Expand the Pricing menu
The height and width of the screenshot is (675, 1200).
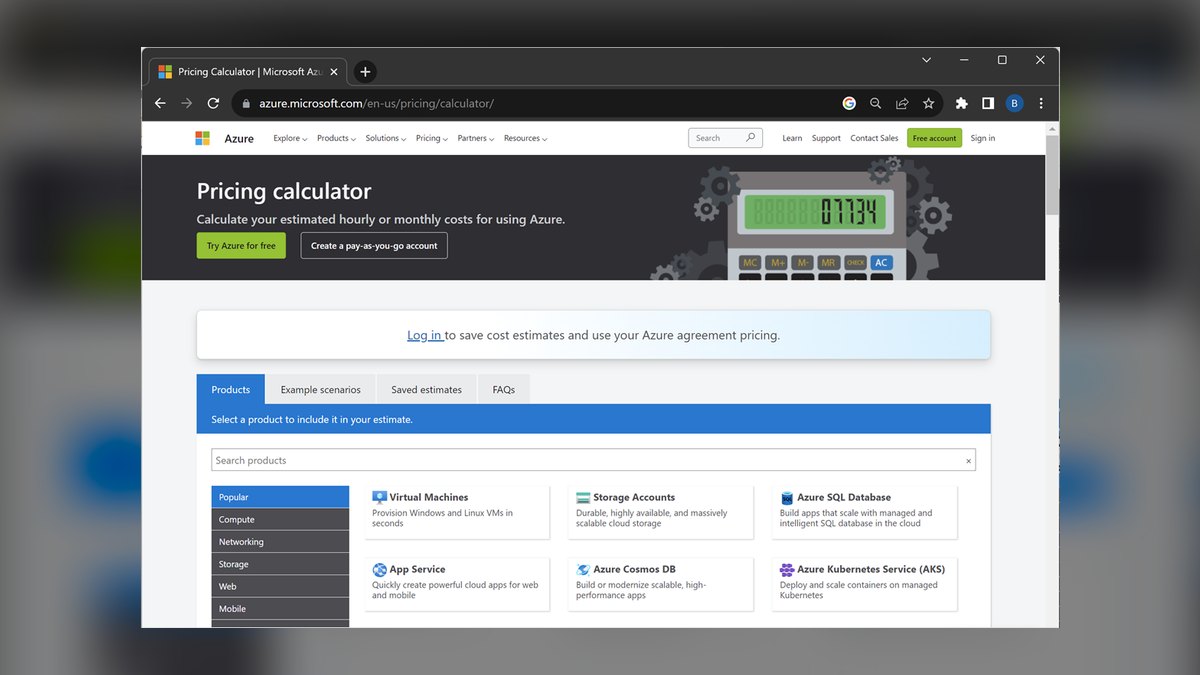(432, 138)
